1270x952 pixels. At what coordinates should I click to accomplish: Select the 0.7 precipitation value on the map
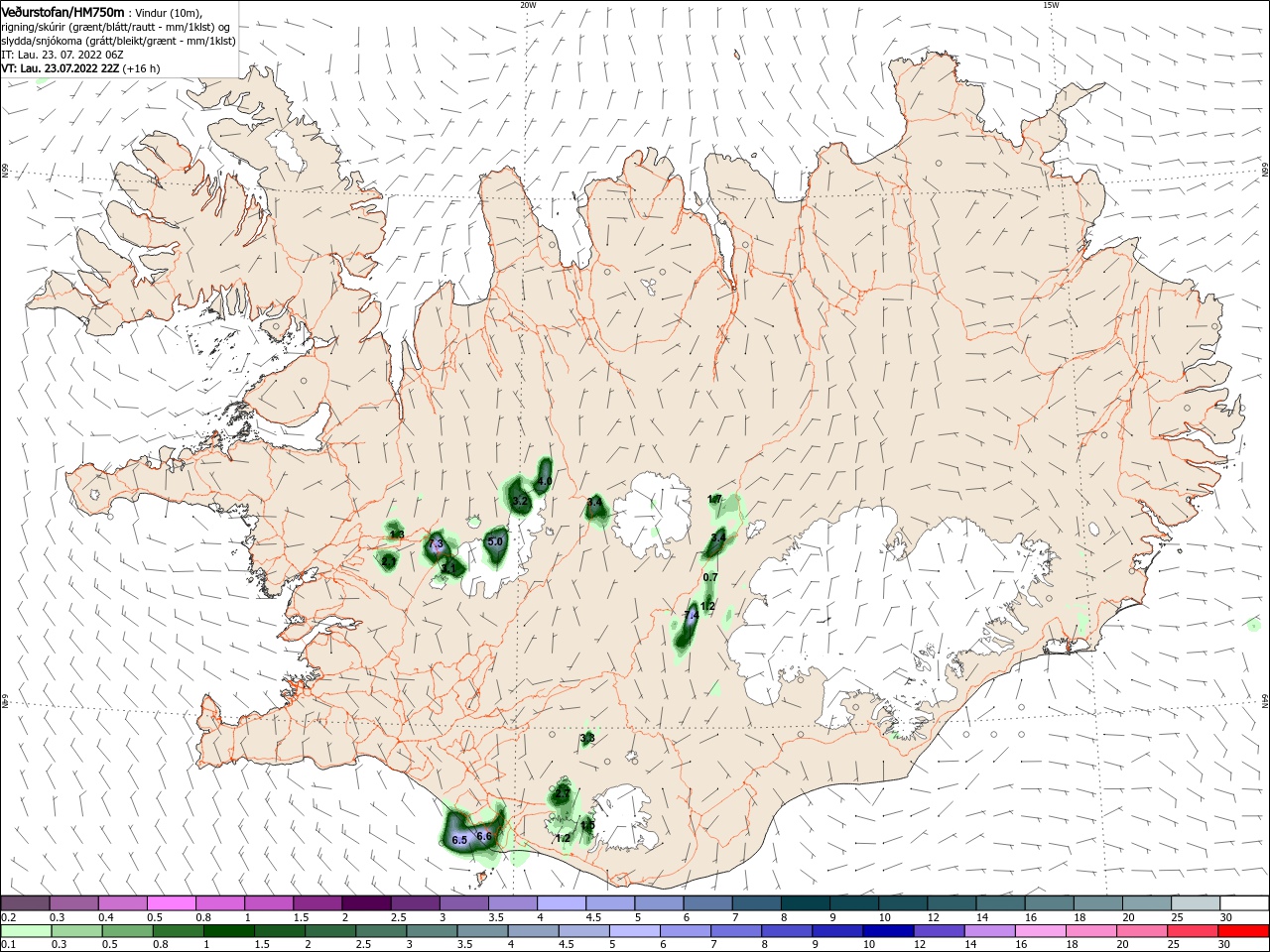(x=710, y=577)
